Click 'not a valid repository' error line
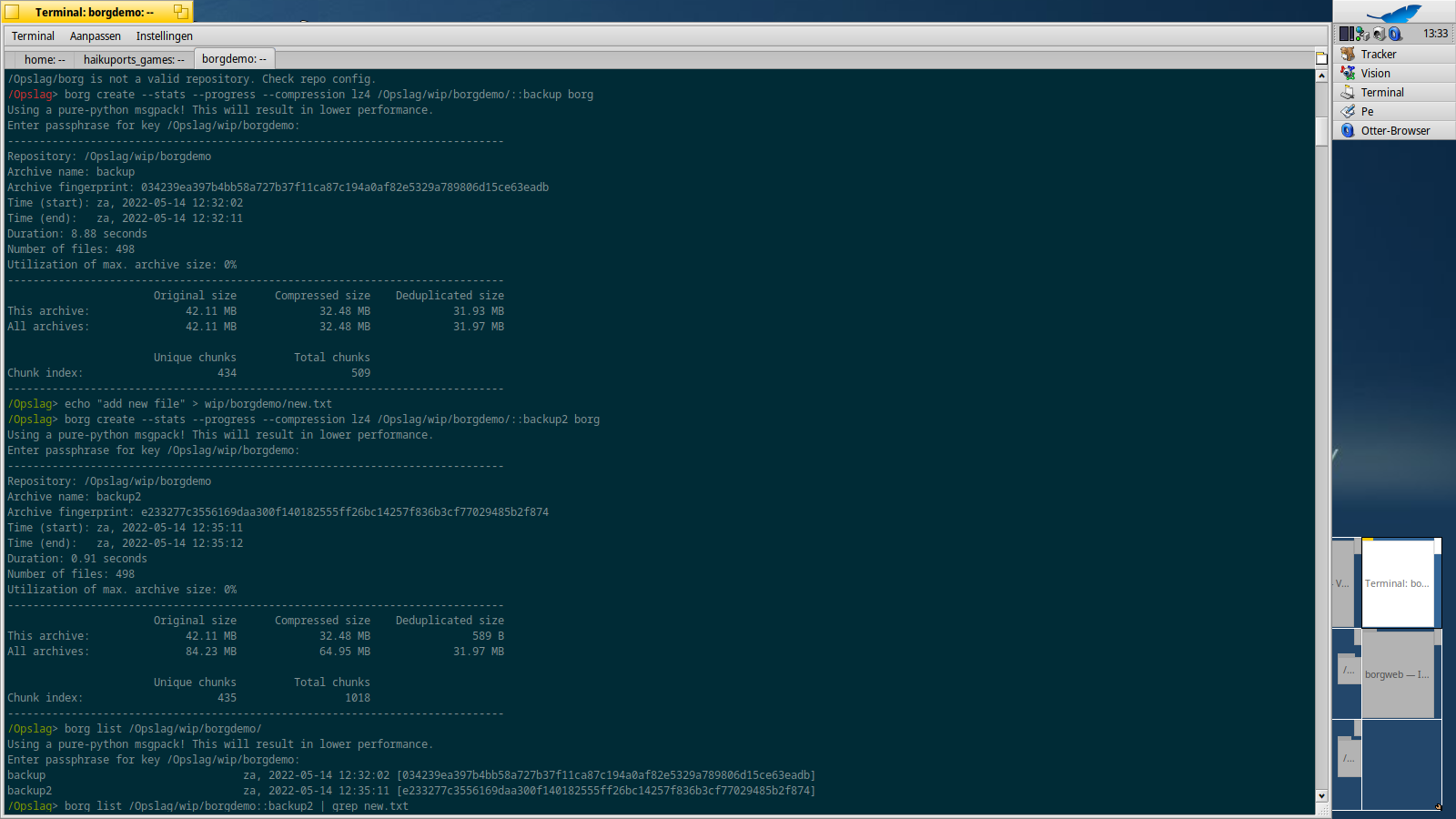 [x=191, y=79]
